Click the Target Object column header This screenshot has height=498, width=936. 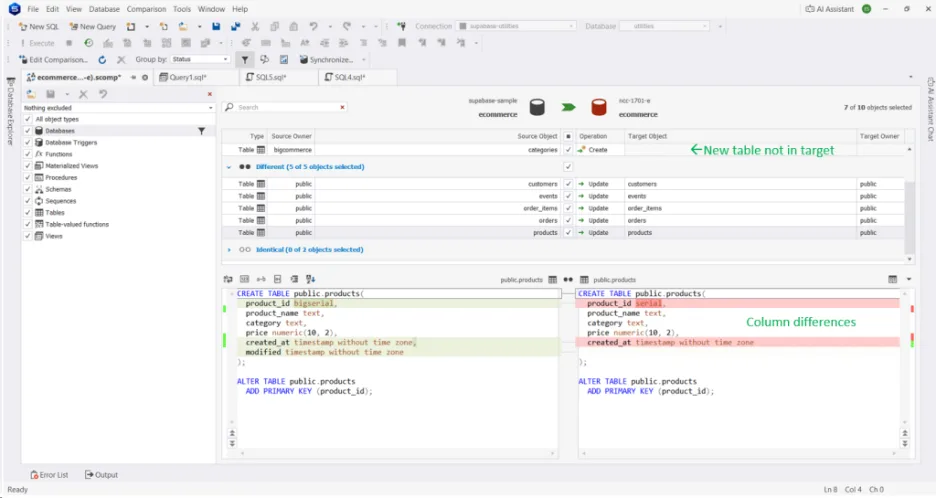[740, 136]
